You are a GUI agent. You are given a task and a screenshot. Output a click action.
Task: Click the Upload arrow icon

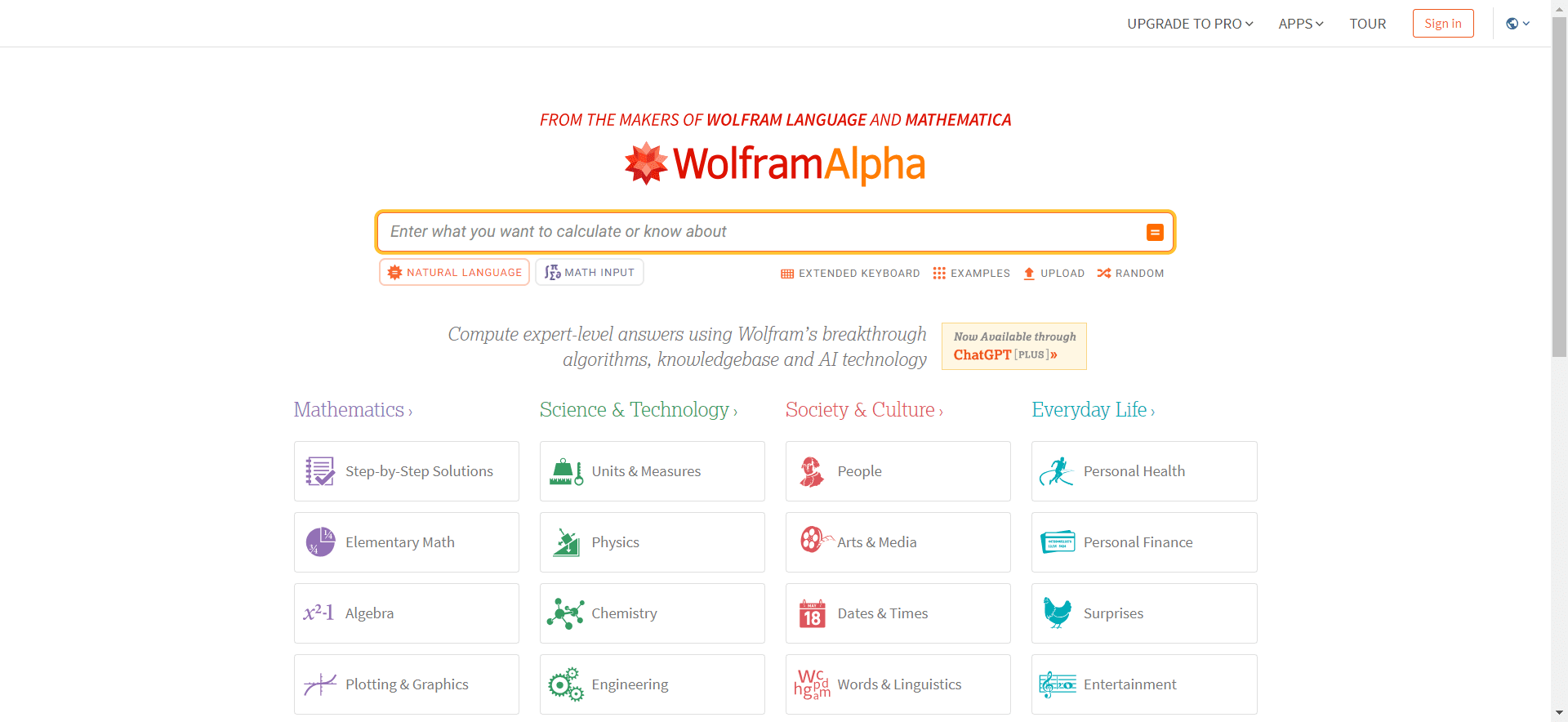1029,273
